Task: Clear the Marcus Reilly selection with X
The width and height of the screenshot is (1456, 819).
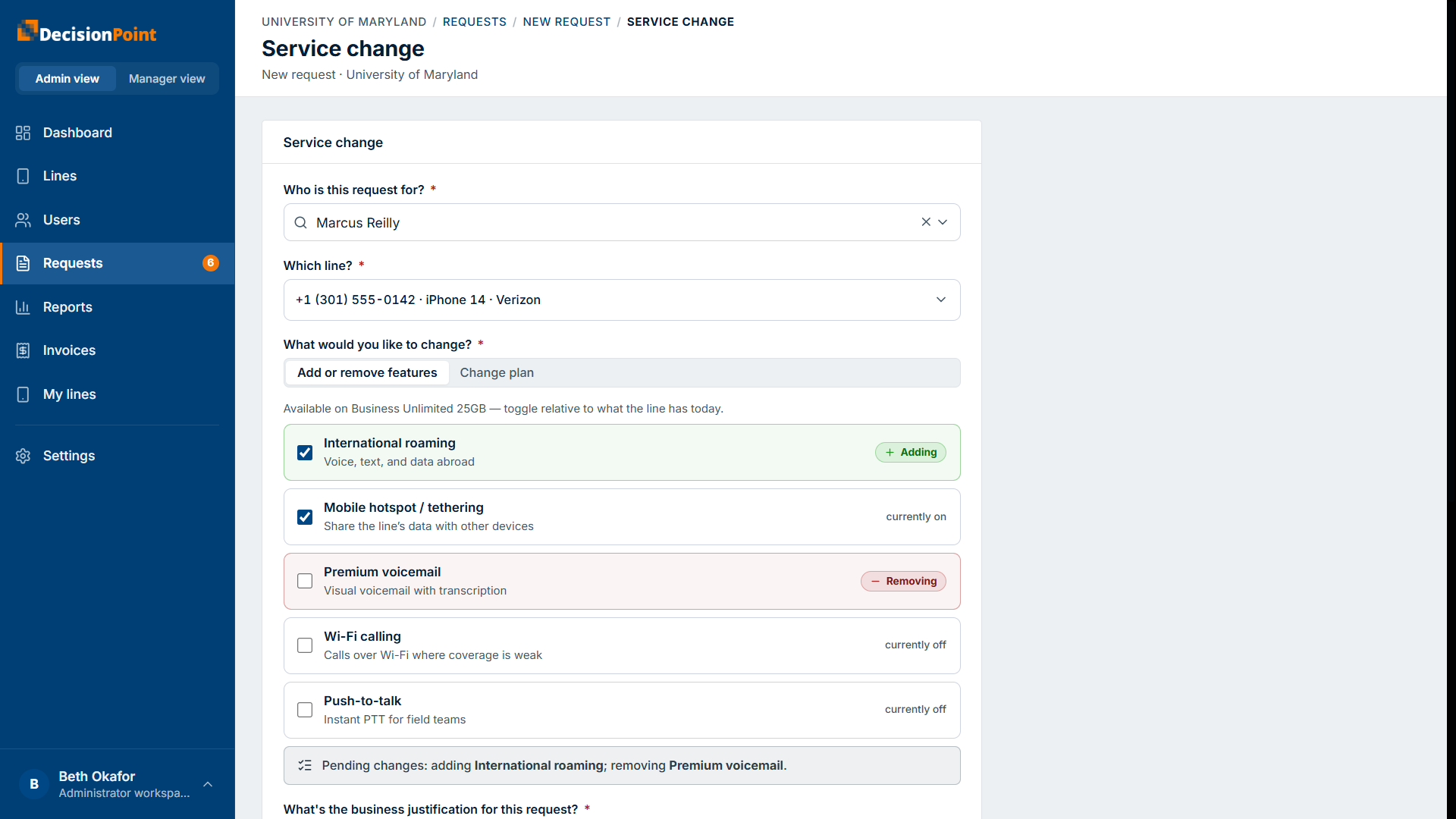Action: [926, 222]
